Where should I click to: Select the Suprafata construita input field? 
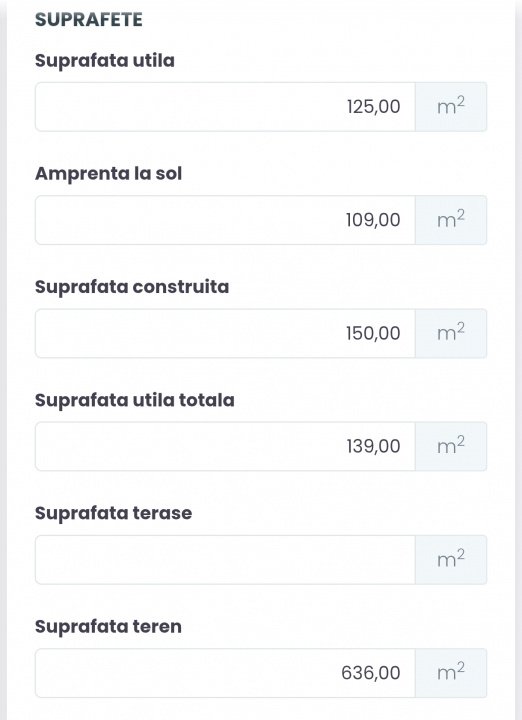225,333
